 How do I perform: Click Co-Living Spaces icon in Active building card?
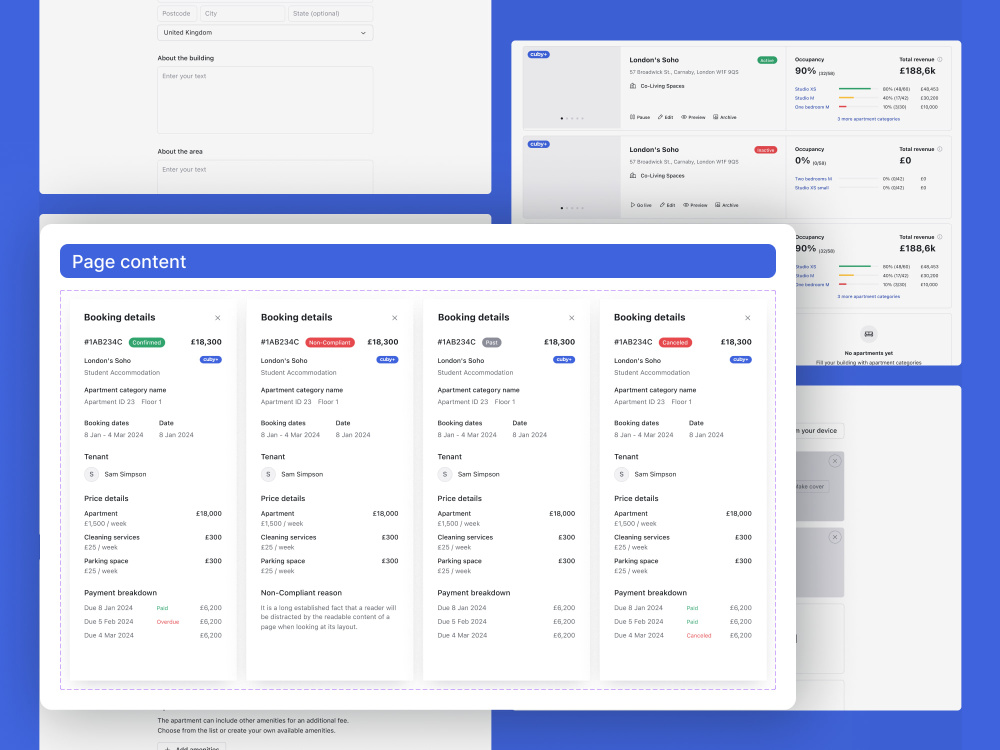(633, 86)
